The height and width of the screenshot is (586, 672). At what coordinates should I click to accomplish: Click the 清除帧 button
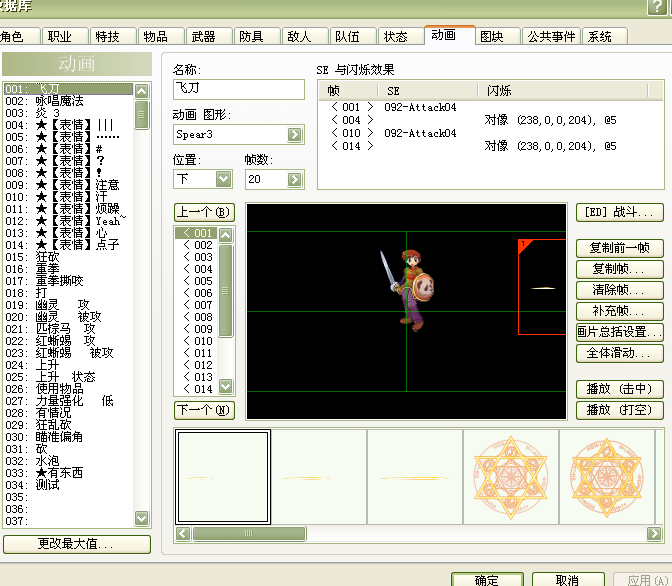(x=619, y=290)
